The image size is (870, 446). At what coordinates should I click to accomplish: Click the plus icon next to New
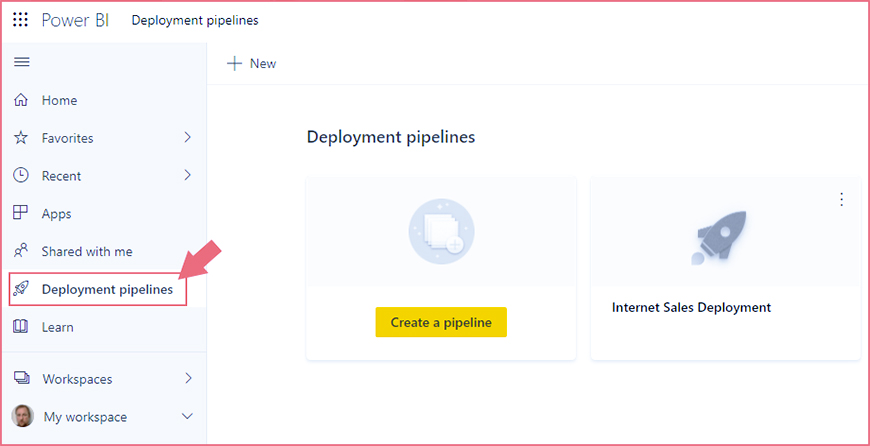pos(235,63)
